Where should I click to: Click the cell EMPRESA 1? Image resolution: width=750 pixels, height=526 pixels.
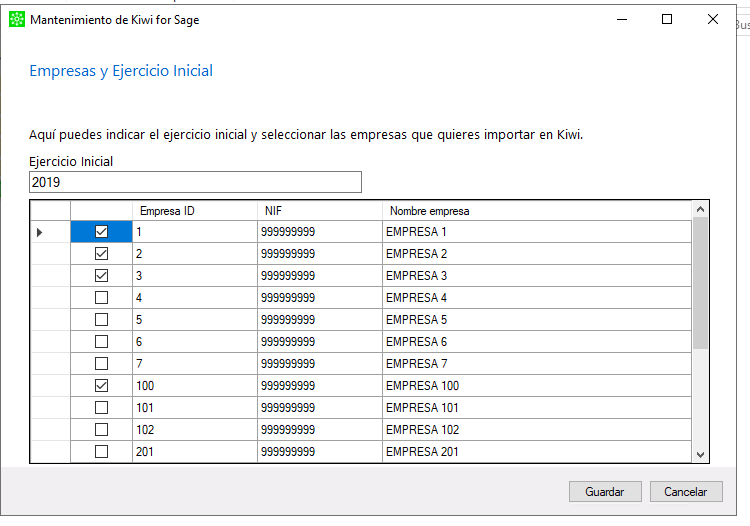click(x=537, y=232)
